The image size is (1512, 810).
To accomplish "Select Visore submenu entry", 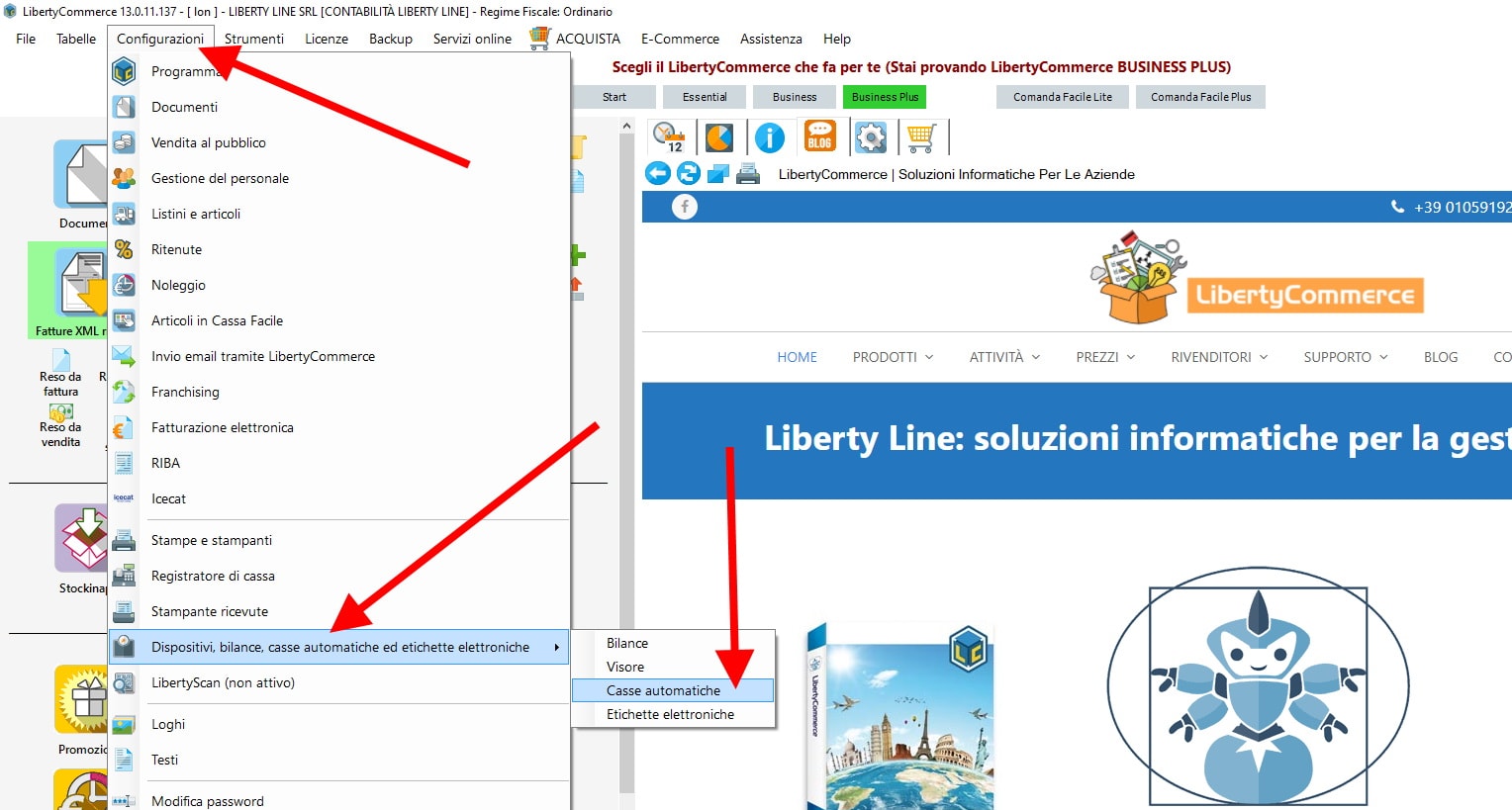I will click(x=673, y=667).
